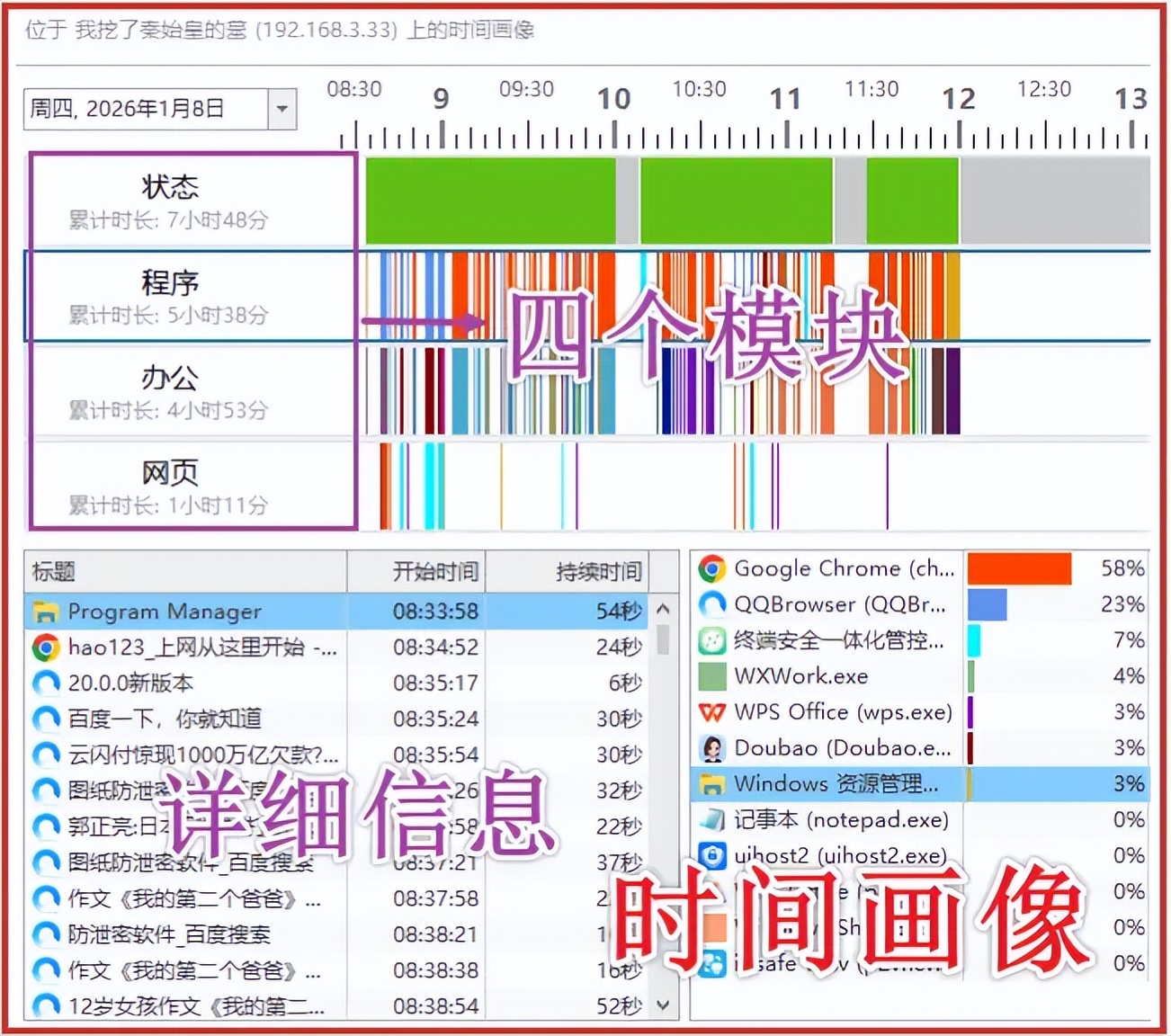The image size is (1171, 1036).
Task: Click the 终端安全一体化管控 app icon
Action: point(711,640)
